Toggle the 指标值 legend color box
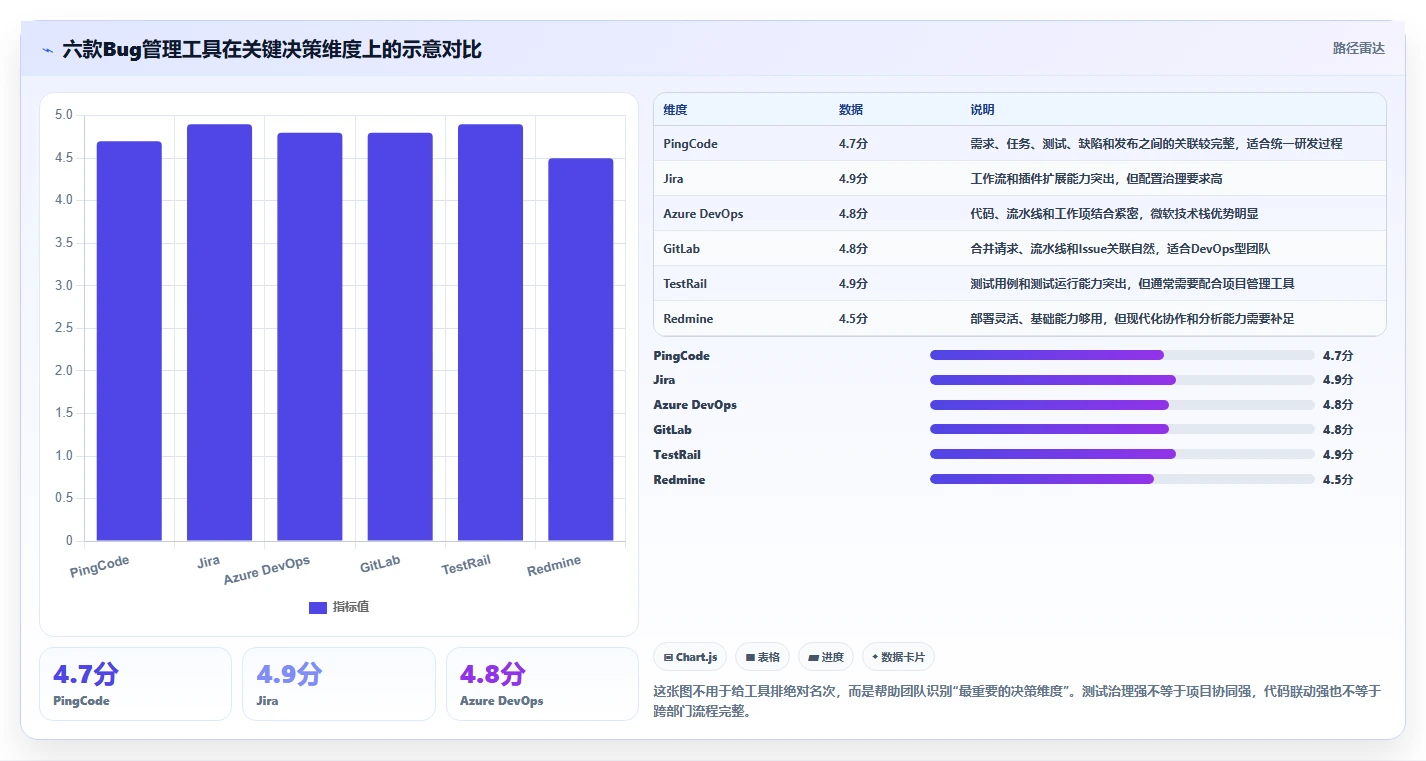 [317, 607]
